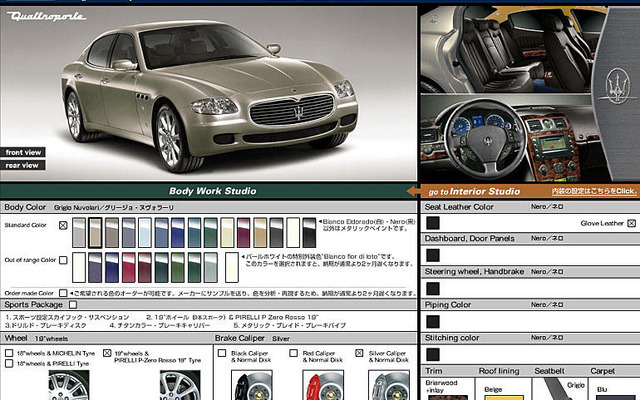Select 18" wheels & MICHELIN Tyre option
This screenshot has height=400, width=640.
coord(9,353)
